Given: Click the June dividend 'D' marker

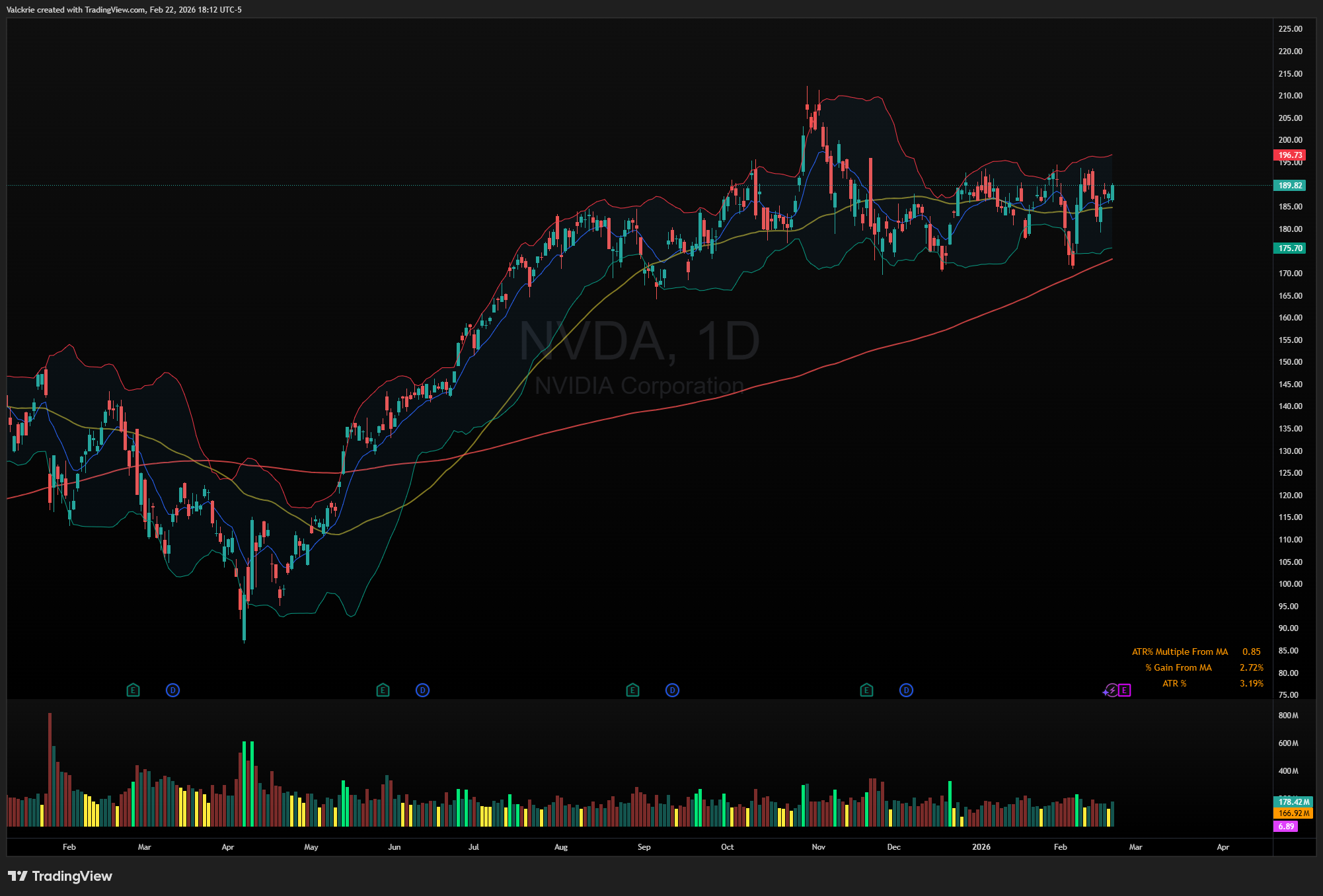Looking at the screenshot, I should pos(422,691).
